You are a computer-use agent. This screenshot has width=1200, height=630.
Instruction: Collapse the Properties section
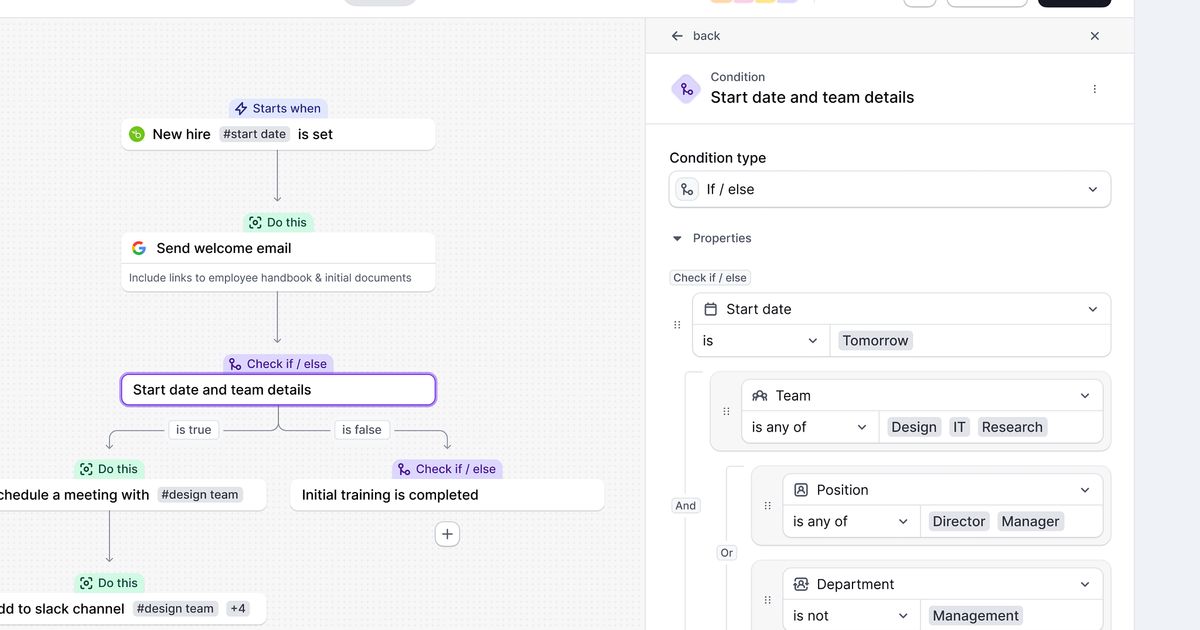pyautogui.click(x=677, y=239)
